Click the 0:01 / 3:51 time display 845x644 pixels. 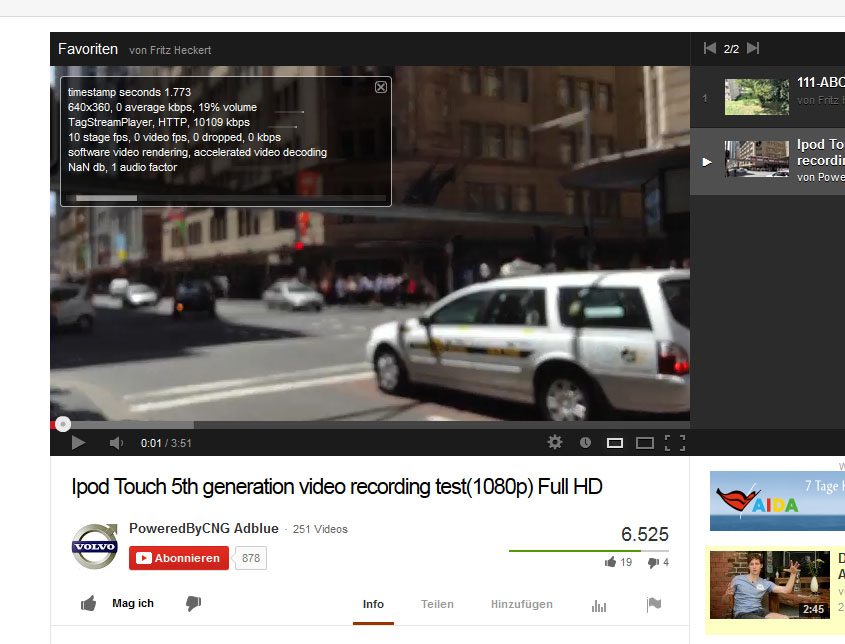point(166,443)
